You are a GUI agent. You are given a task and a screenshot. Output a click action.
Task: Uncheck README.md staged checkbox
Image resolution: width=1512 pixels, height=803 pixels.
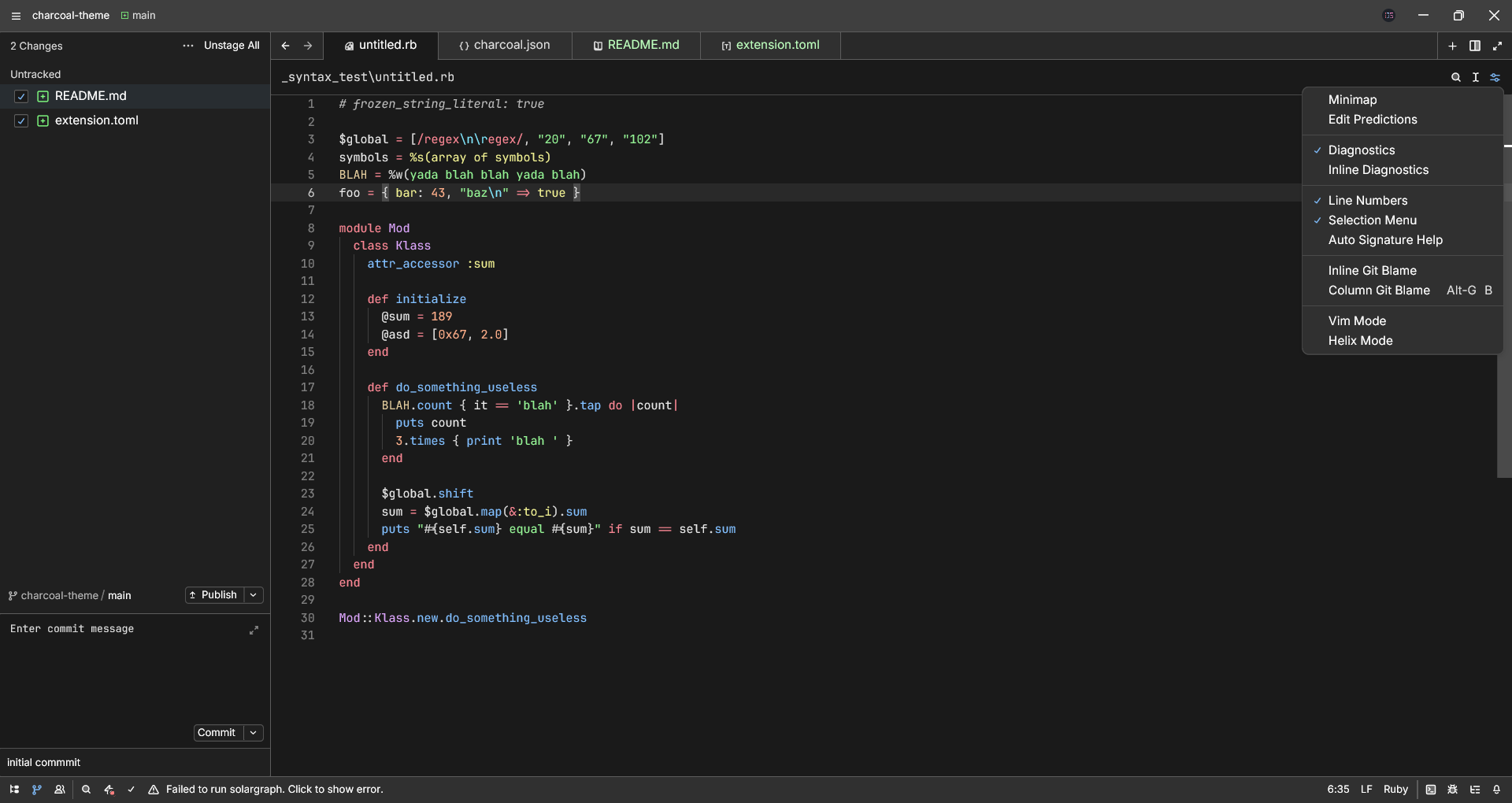coord(21,96)
